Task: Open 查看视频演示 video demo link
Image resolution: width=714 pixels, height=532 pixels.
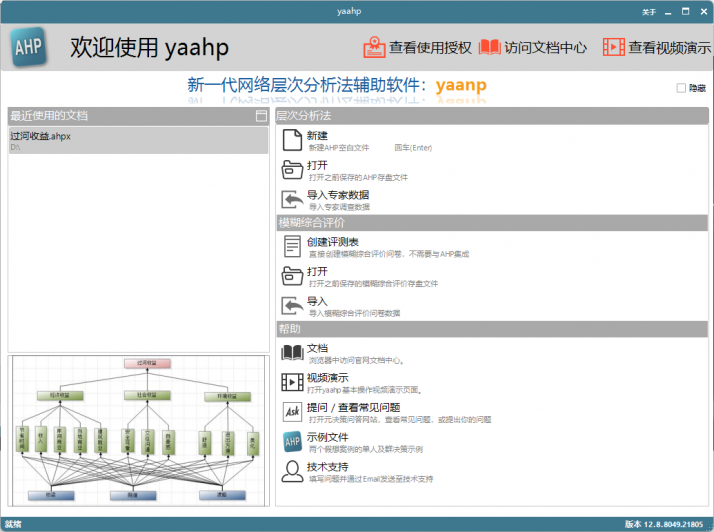Action: click(x=669, y=47)
